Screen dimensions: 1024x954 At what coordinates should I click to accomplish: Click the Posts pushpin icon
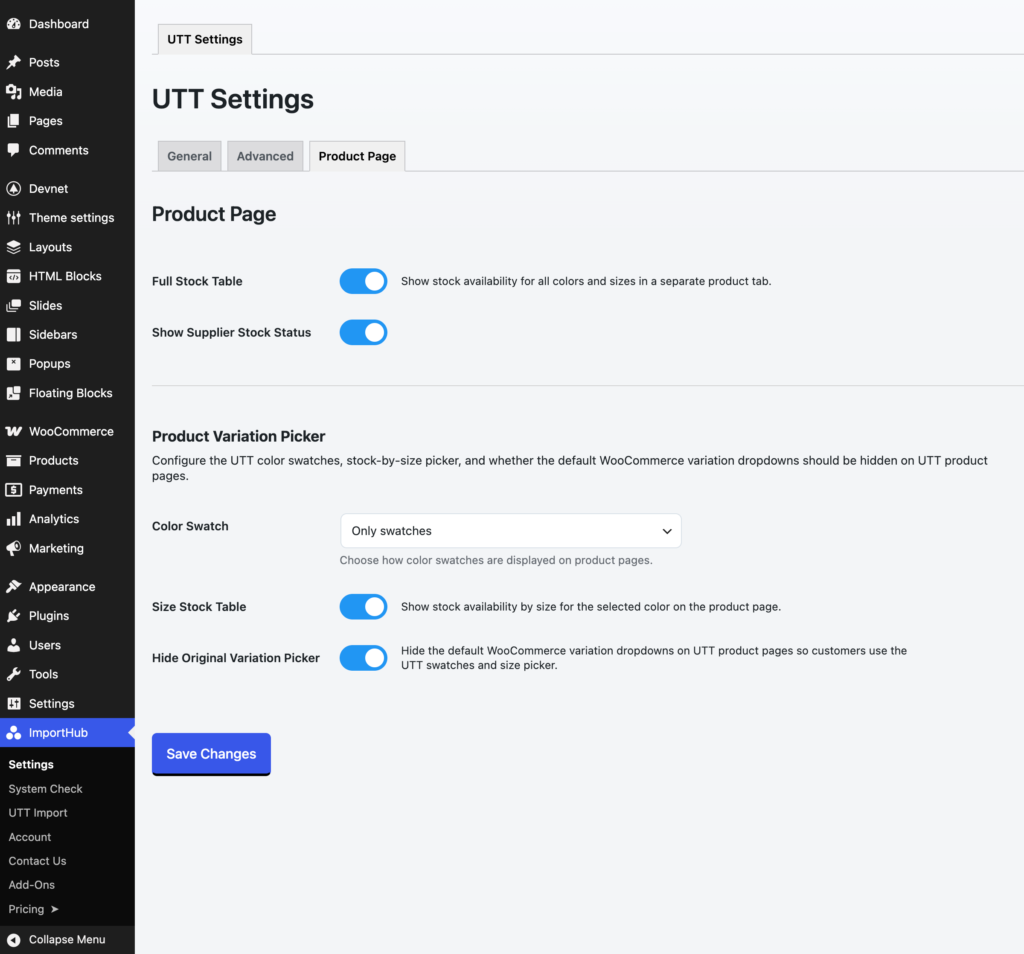click(x=14, y=63)
